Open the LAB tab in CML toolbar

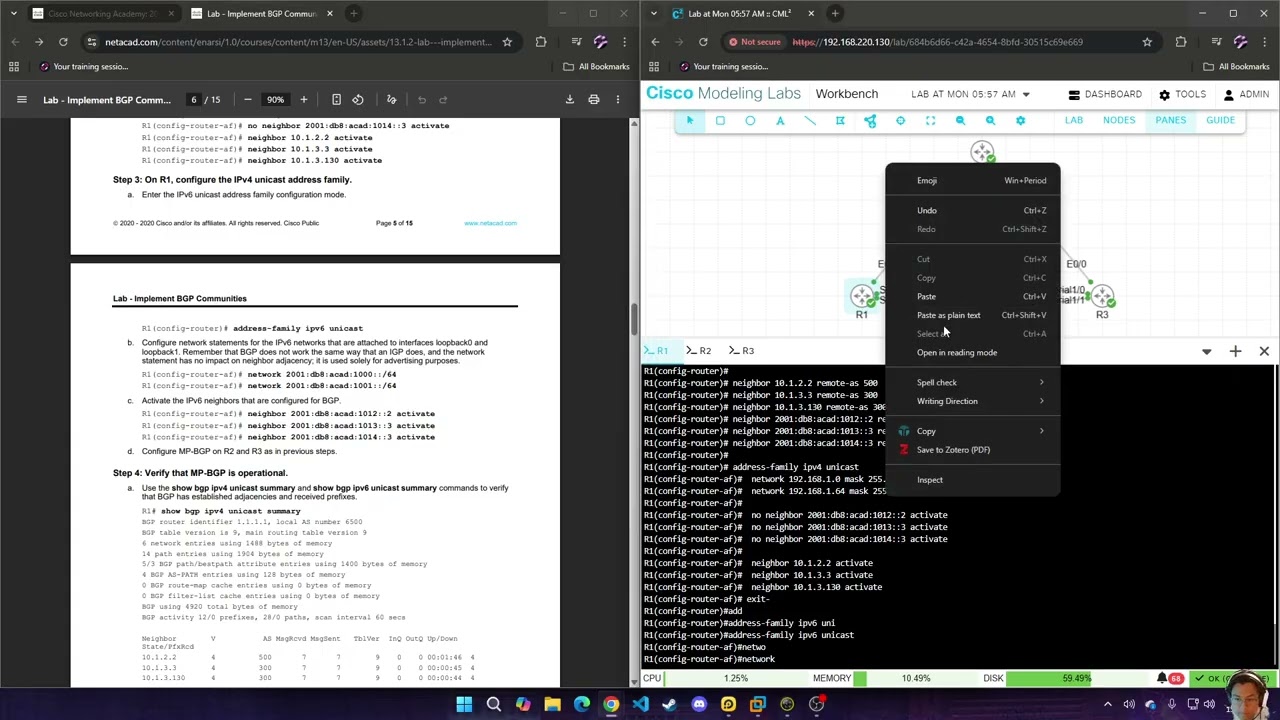coord(1073,120)
